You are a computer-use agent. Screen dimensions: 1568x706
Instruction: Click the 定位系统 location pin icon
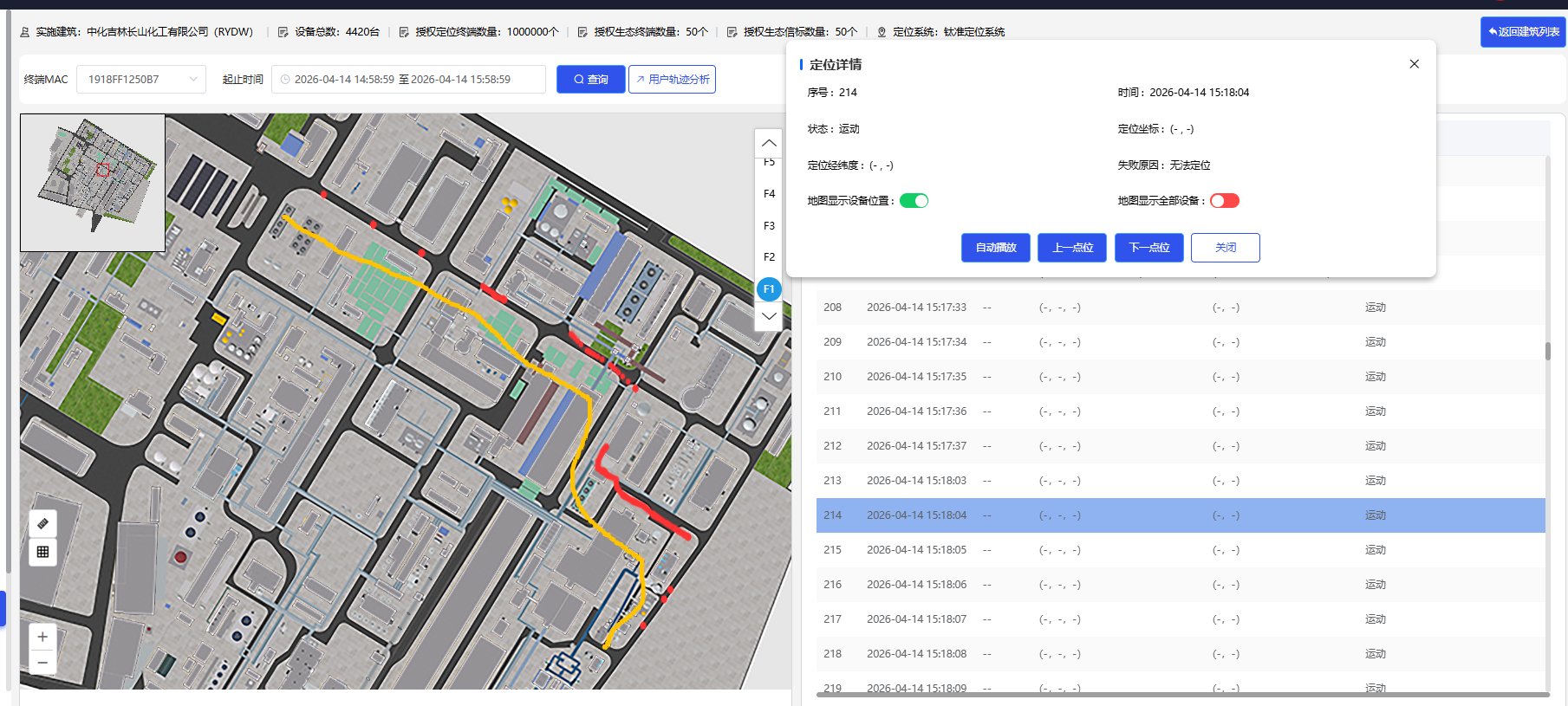pos(882,32)
